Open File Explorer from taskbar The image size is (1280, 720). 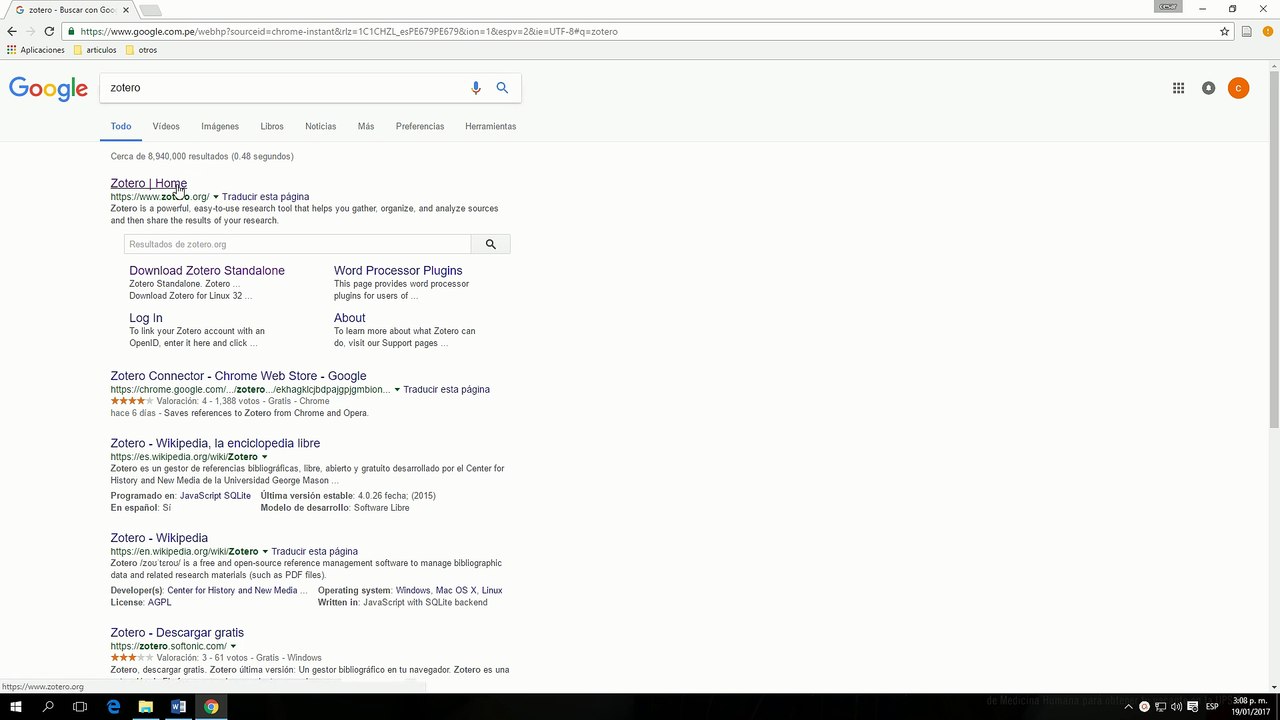pyautogui.click(x=146, y=707)
